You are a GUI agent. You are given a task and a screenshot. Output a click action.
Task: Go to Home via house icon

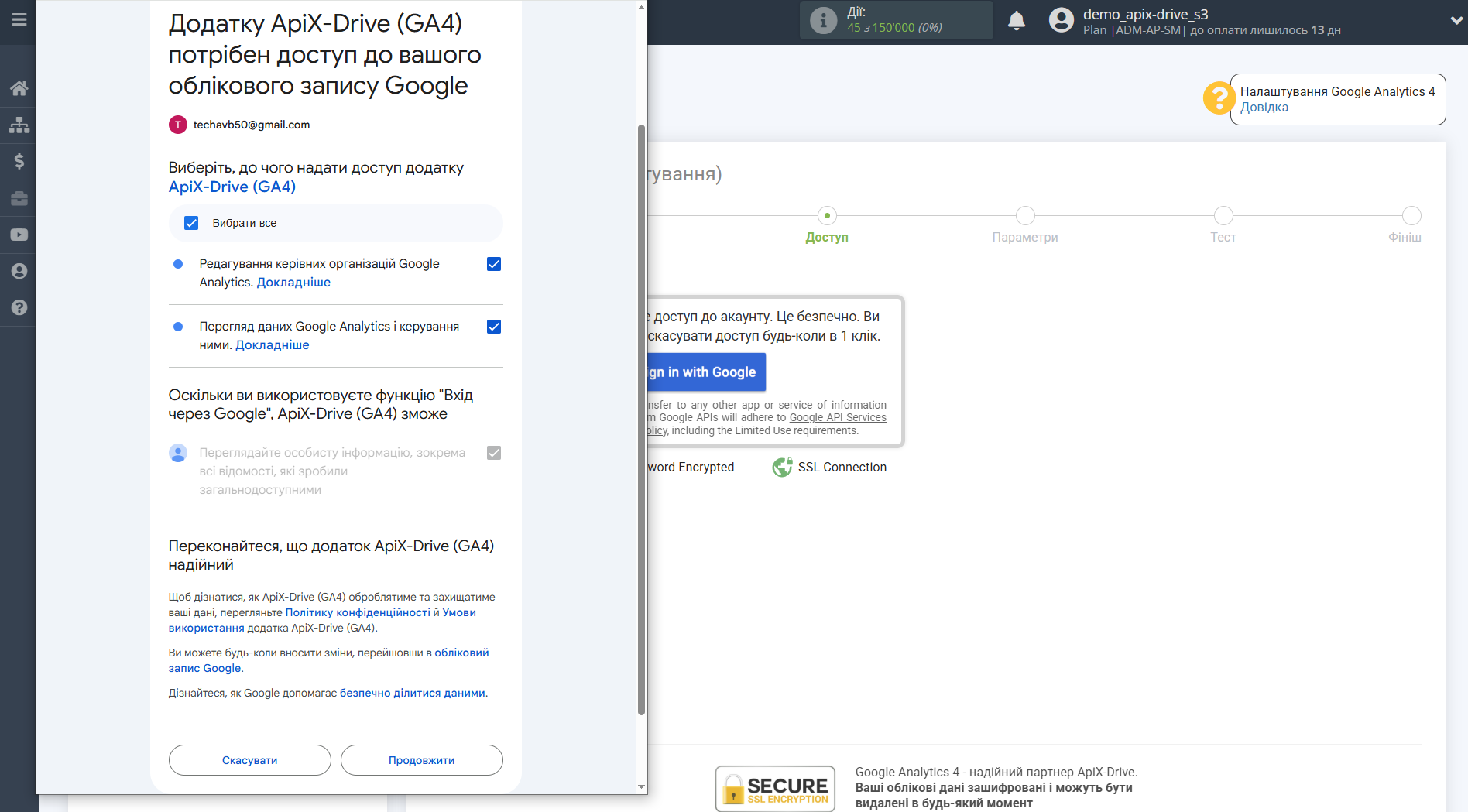[19, 88]
